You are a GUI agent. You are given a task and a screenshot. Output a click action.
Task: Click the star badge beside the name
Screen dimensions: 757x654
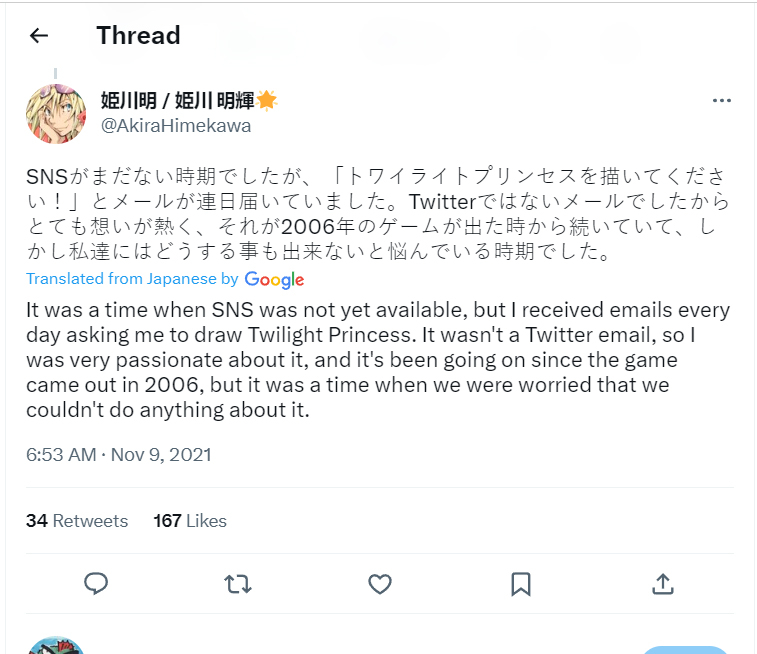(x=267, y=100)
